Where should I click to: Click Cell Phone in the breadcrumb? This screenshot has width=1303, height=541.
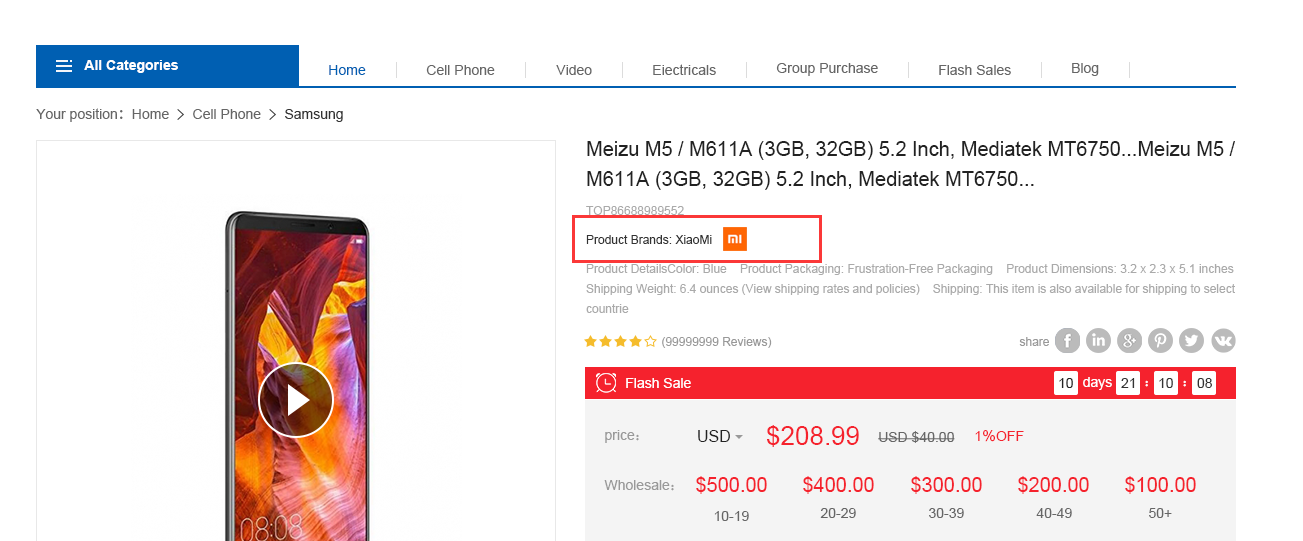(x=226, y=115)
